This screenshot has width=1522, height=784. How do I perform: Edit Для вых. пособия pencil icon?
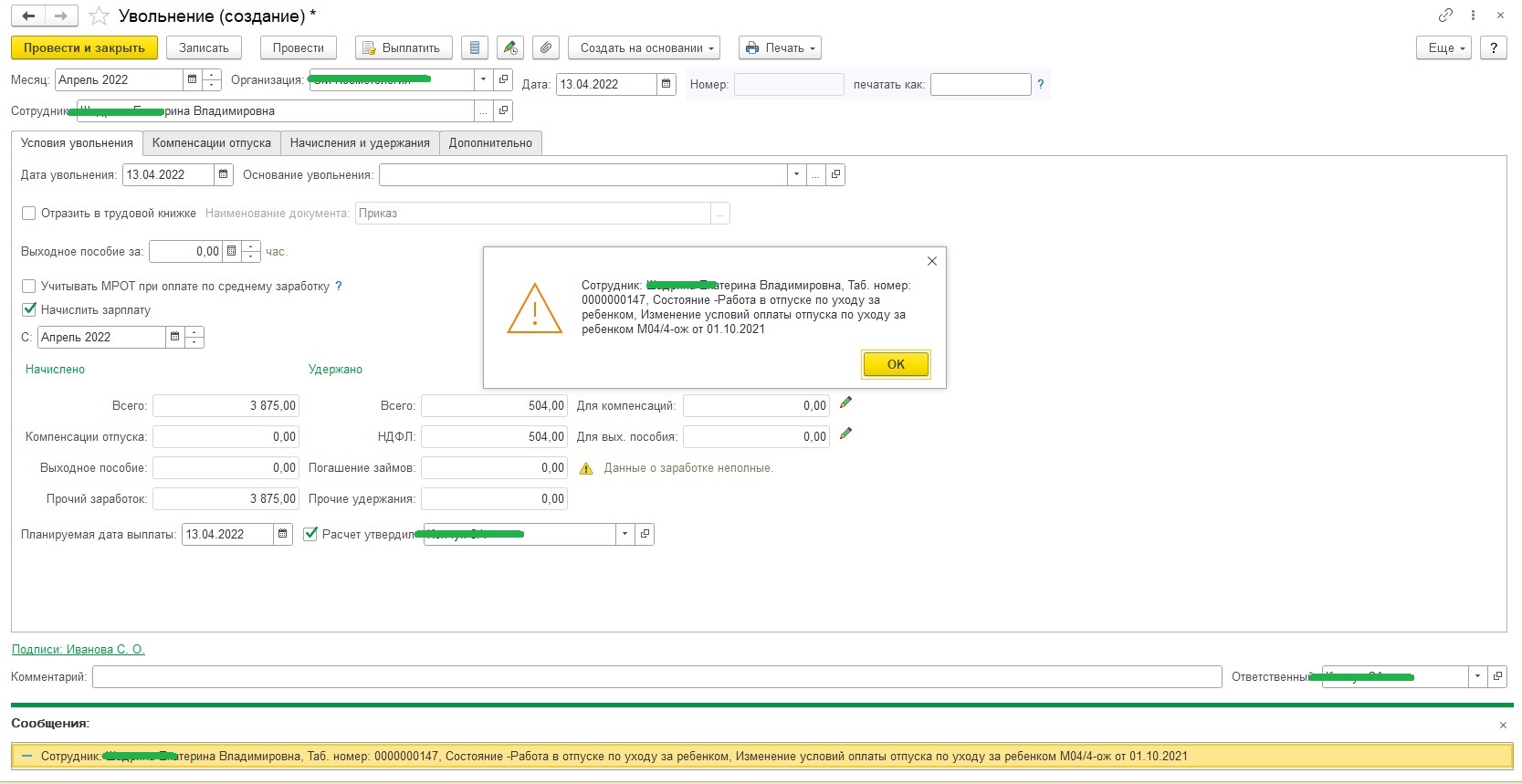(845, 434)
